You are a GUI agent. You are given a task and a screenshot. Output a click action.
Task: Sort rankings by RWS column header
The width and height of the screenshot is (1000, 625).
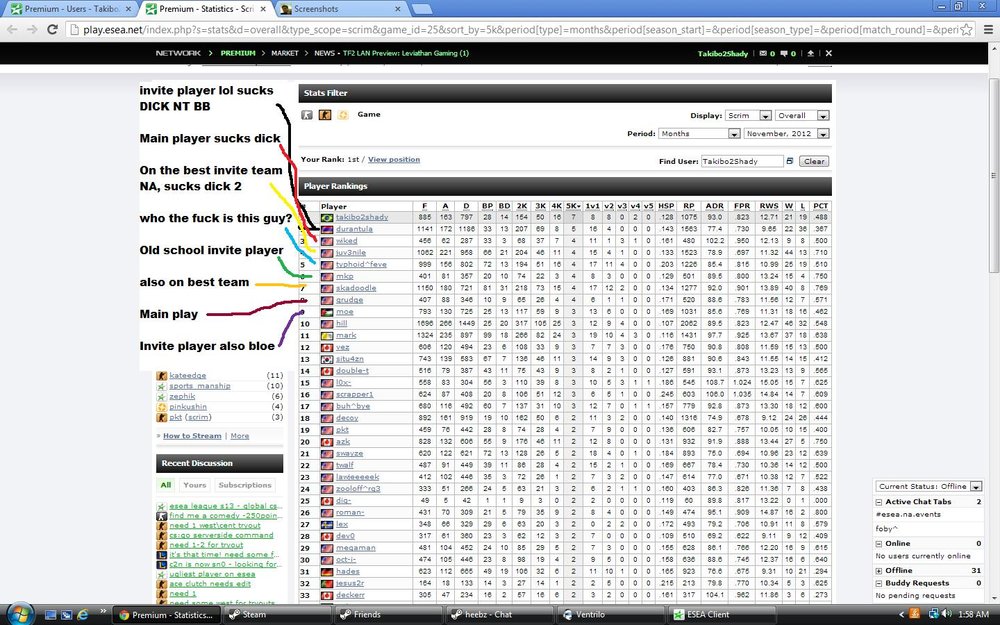coord(768,206)
